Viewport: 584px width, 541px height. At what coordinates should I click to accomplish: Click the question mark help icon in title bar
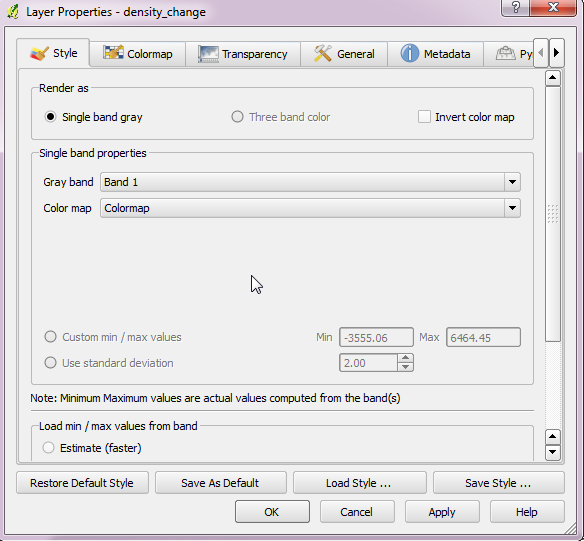click(515, 7)
